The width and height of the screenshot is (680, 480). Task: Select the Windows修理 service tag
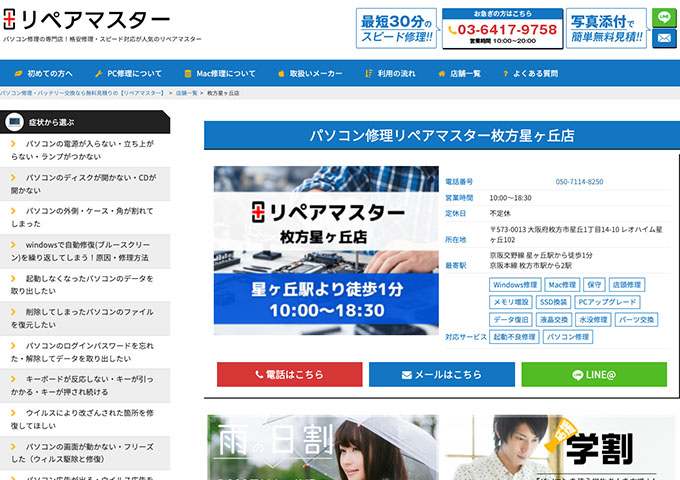pos(515,285)
